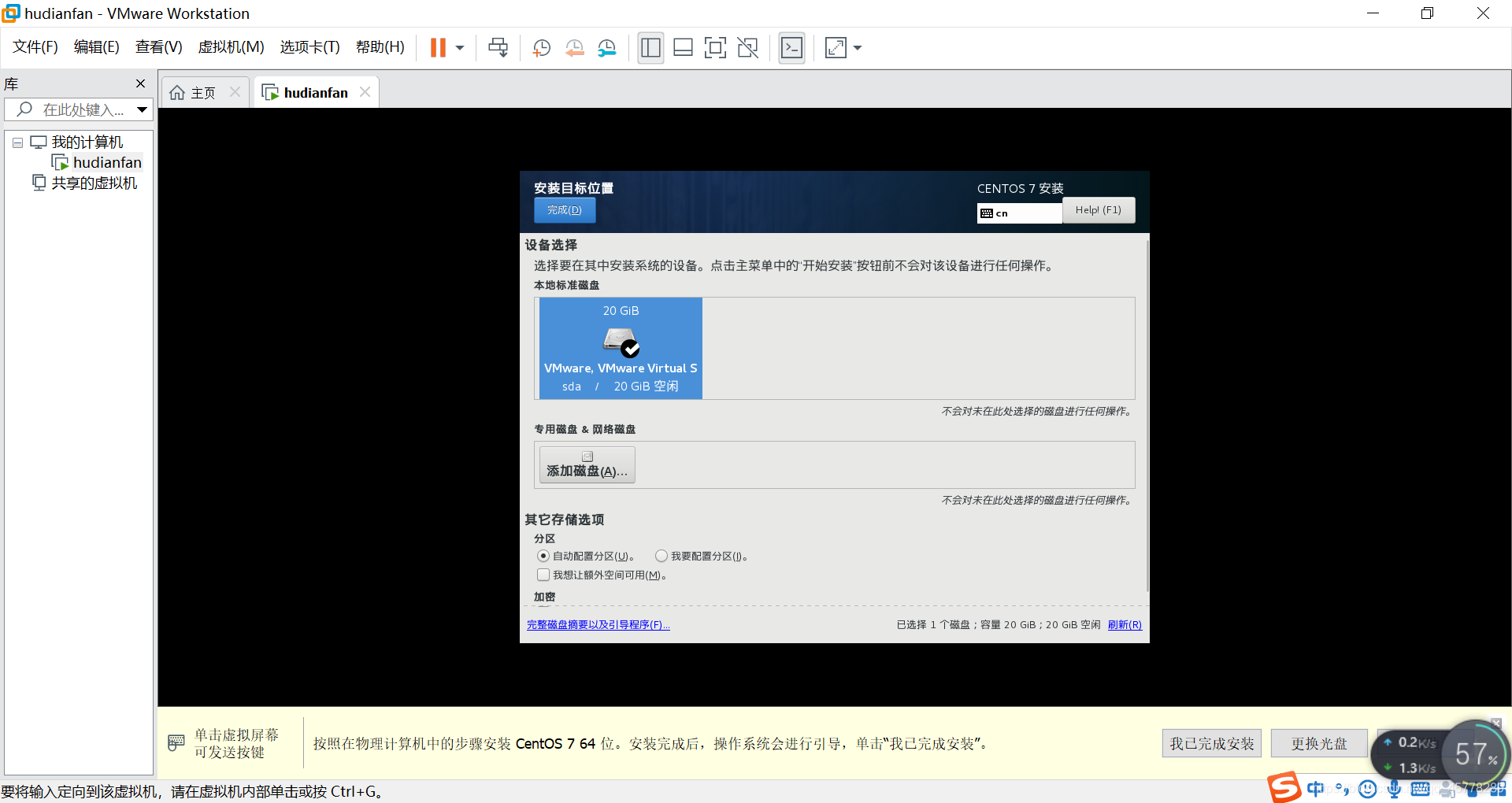Revert virtual machine to previous snapshot
This screenshot has height=803, width=1512.
point(574,48)
